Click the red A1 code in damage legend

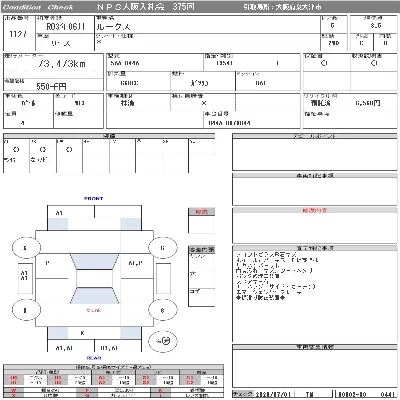click(102, 378)
